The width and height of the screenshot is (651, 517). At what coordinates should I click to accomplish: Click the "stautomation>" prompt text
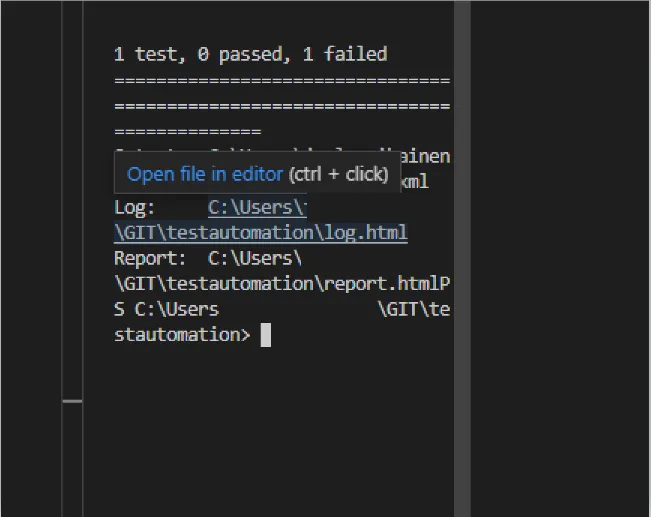tap(182, 335)
